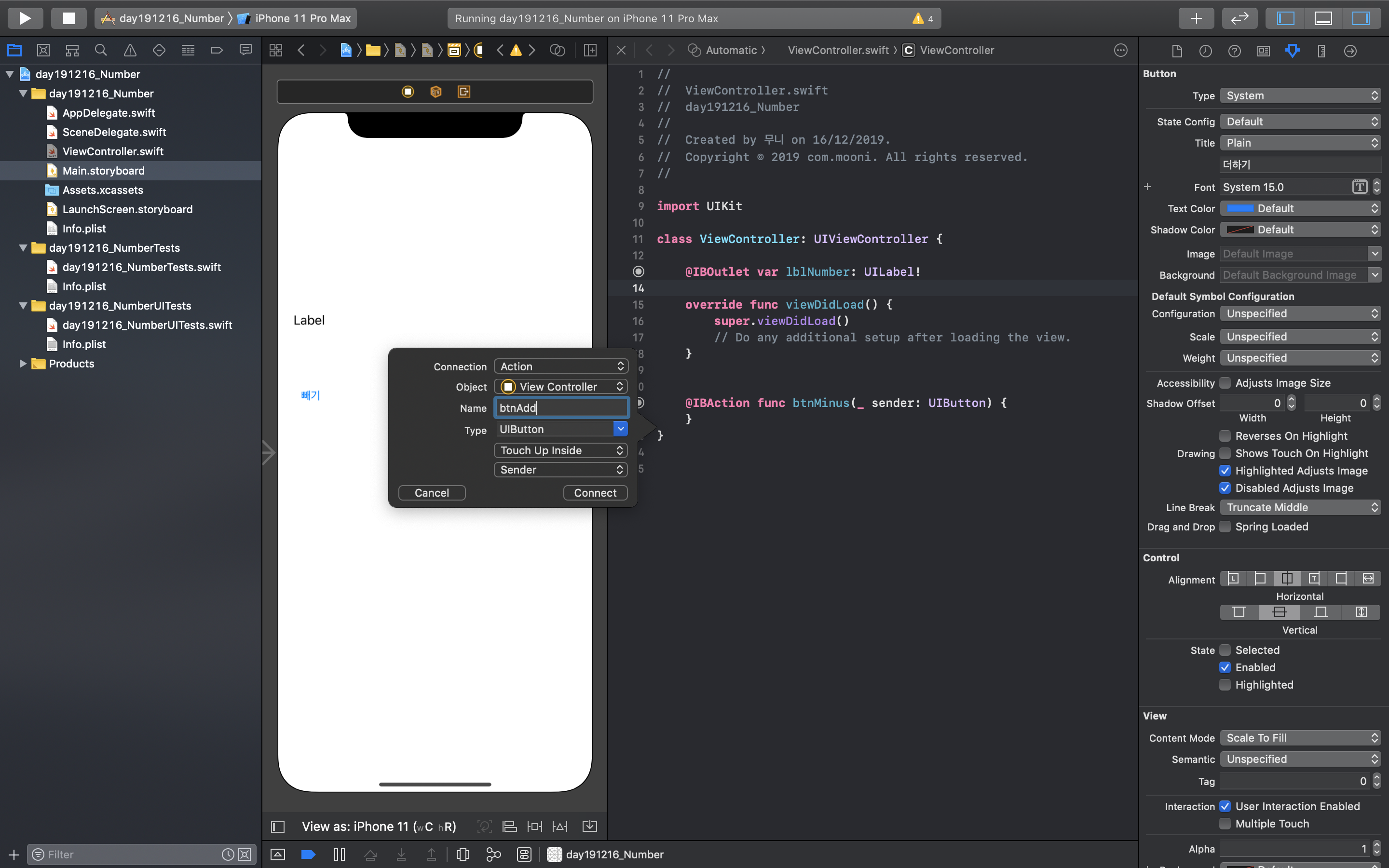This screenshot has height=868, width=1389.
Task: Click the Library plus button
Action: 1196,18
